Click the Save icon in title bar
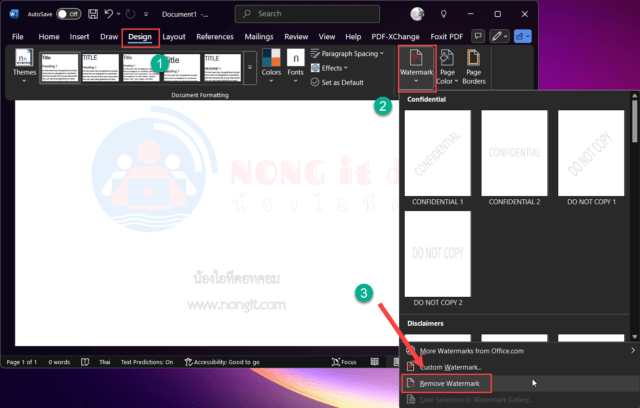Screen dimensions: 640x408 point(93,14)
